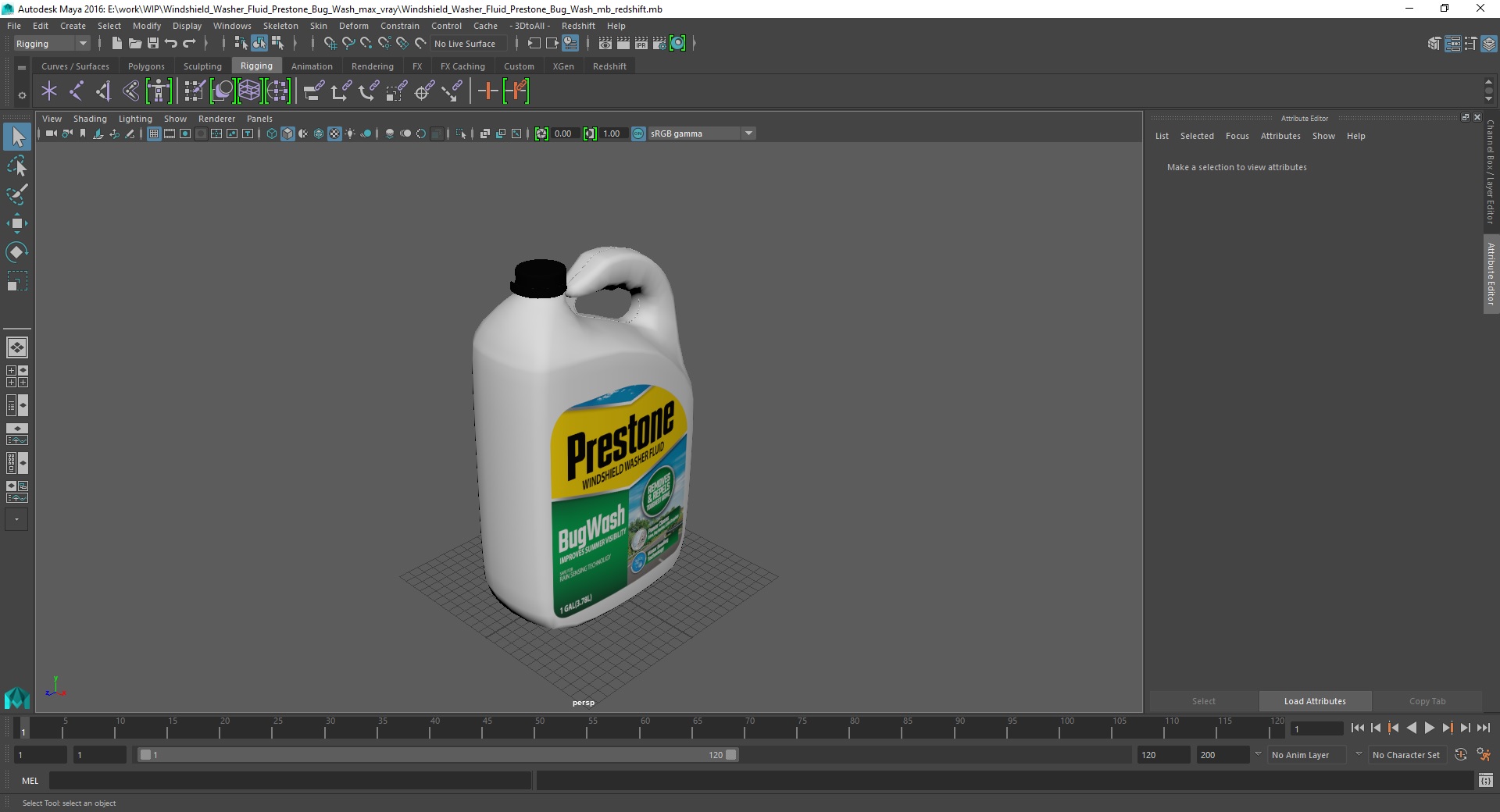This screenshot has width=1500, height=812.
Task: Toggle select by hierarchy mode
Action: point(241,44)
